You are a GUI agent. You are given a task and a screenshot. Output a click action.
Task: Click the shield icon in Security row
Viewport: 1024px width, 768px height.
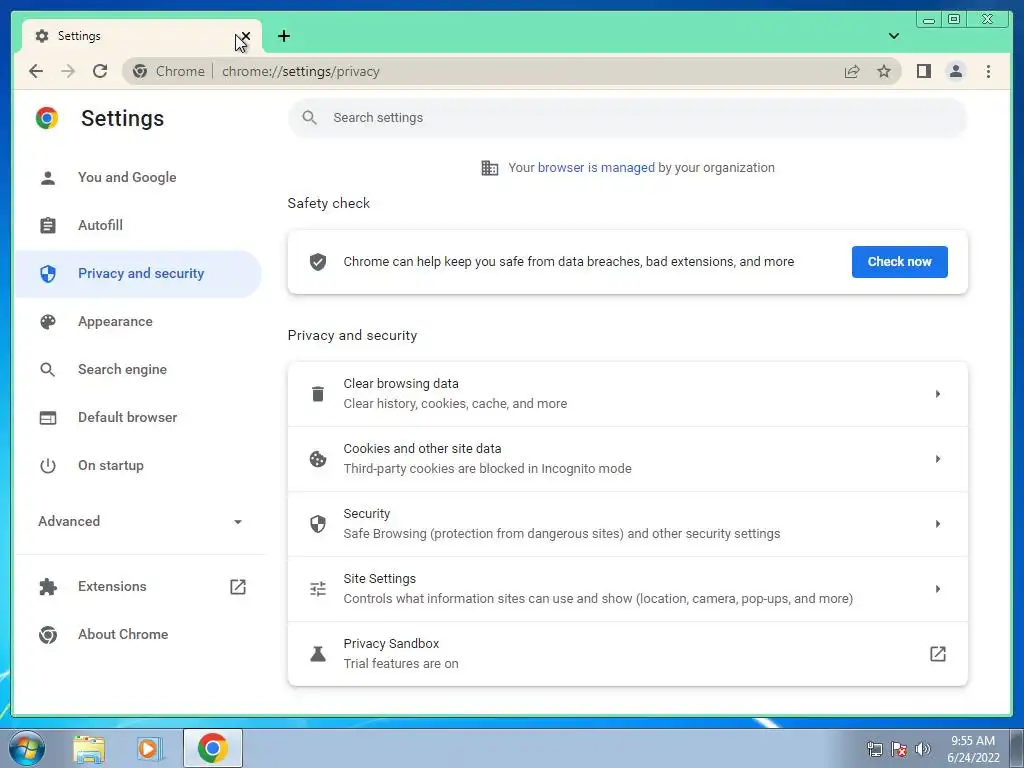[x=317, y=524]
